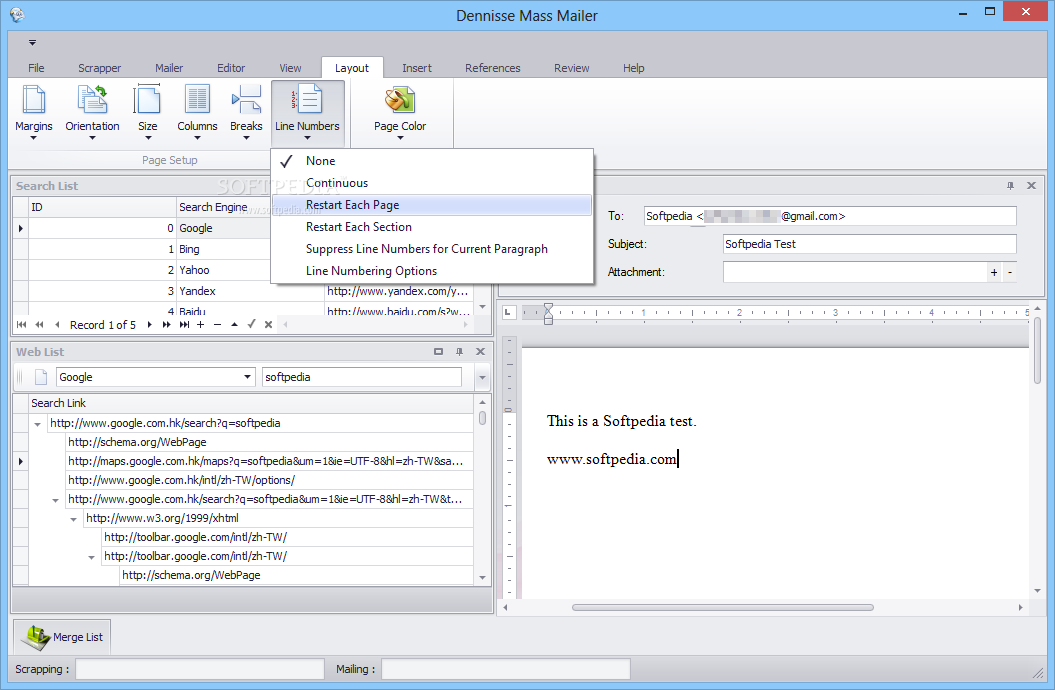Open Line Numbering Options
The height and width of the screenshot is (690, 1055).
(432, 271)
